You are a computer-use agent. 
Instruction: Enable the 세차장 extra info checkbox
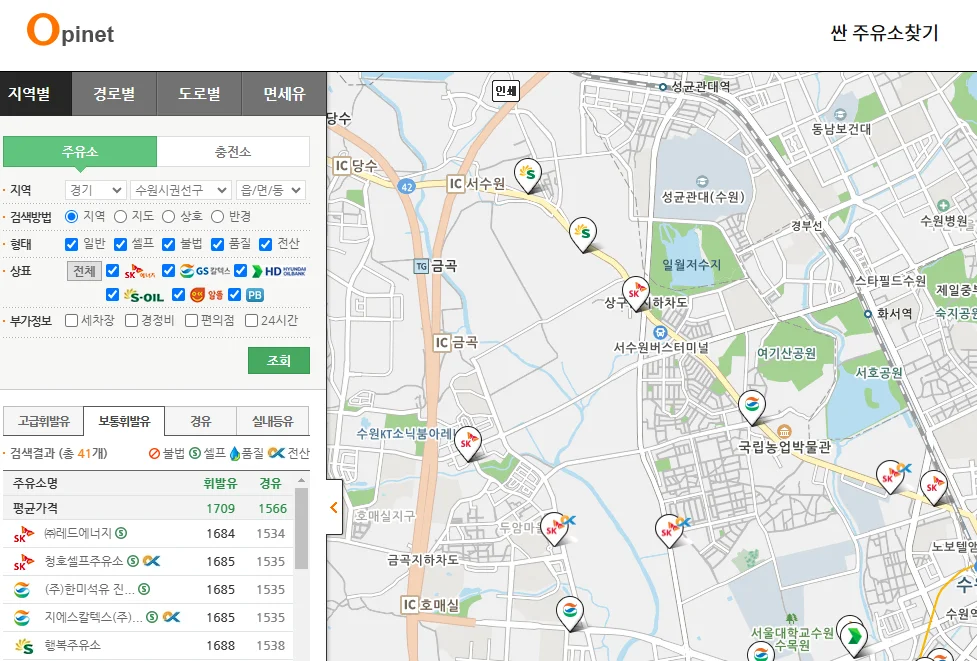(72, 320)
